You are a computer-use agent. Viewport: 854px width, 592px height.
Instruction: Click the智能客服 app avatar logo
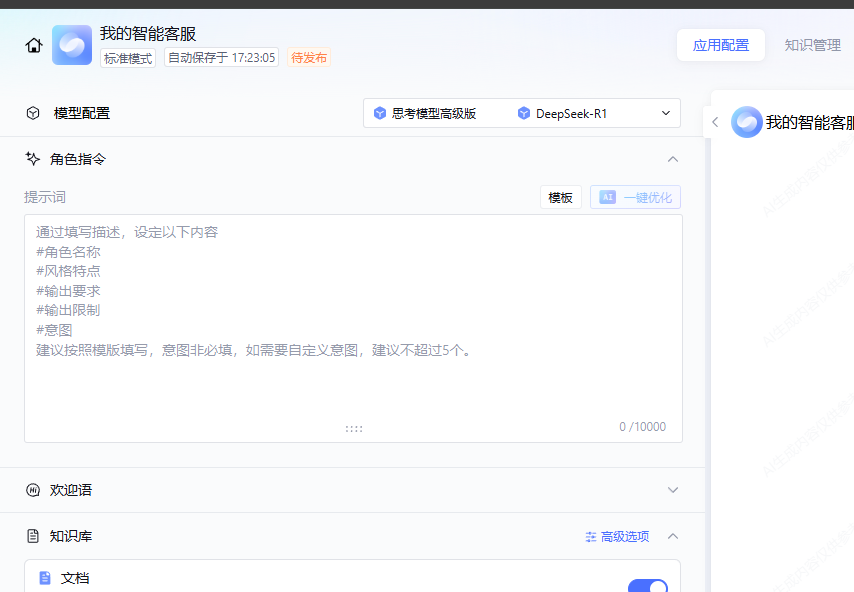pyautogui.click(x=71, y=45)
